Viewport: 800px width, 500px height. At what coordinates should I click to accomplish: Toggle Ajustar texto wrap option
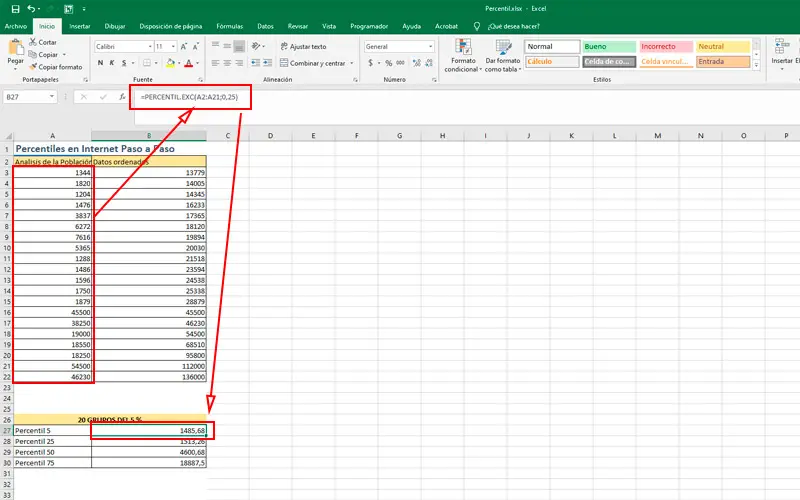point(304,46)
